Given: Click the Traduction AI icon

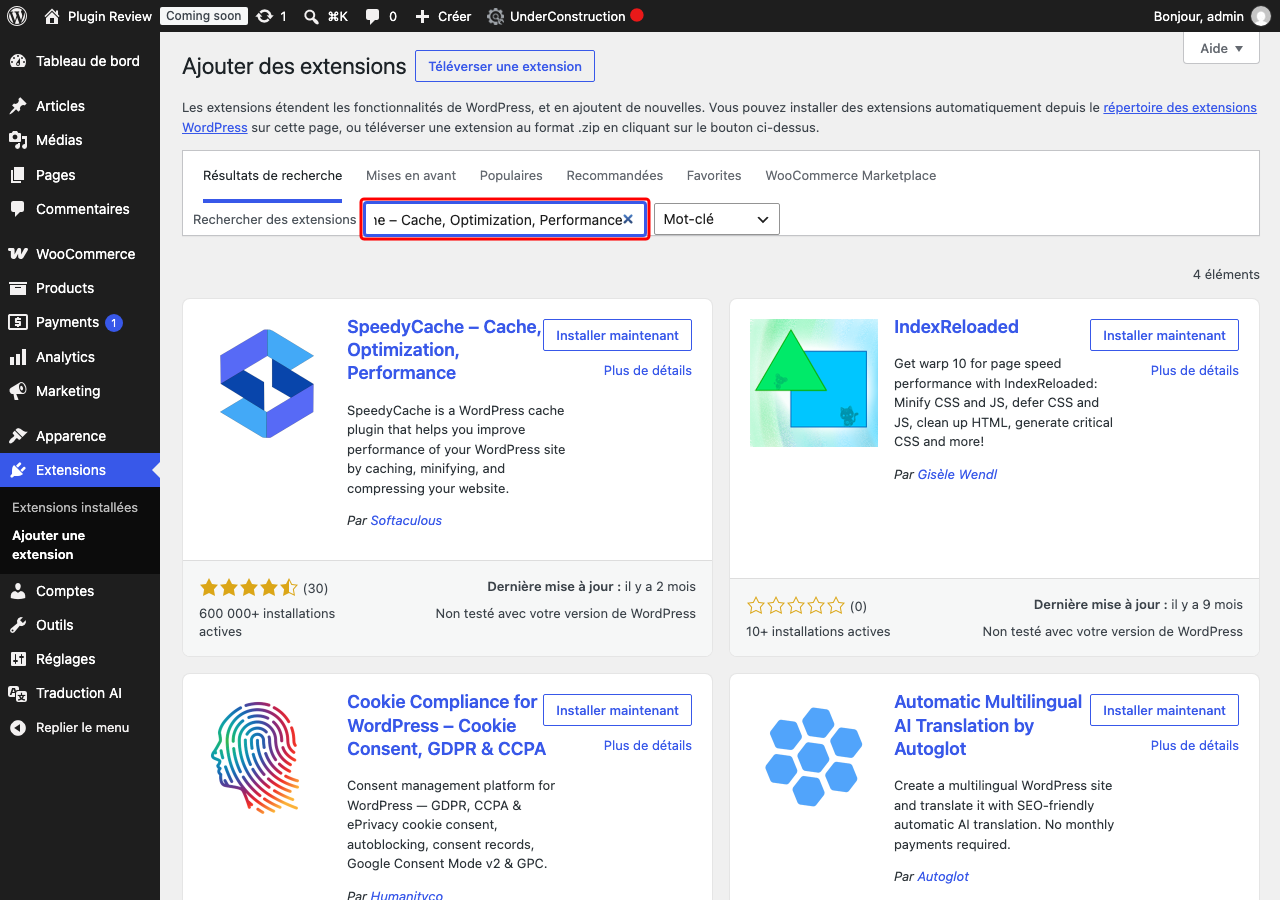Looking at the screenshot, I should point(18,693).
